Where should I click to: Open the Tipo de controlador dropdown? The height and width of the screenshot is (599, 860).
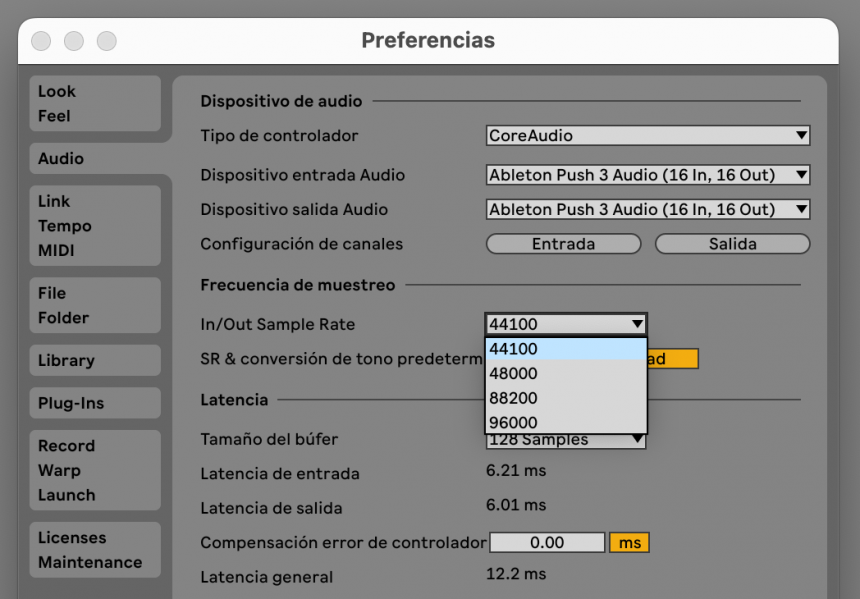(x=647, y=135)
